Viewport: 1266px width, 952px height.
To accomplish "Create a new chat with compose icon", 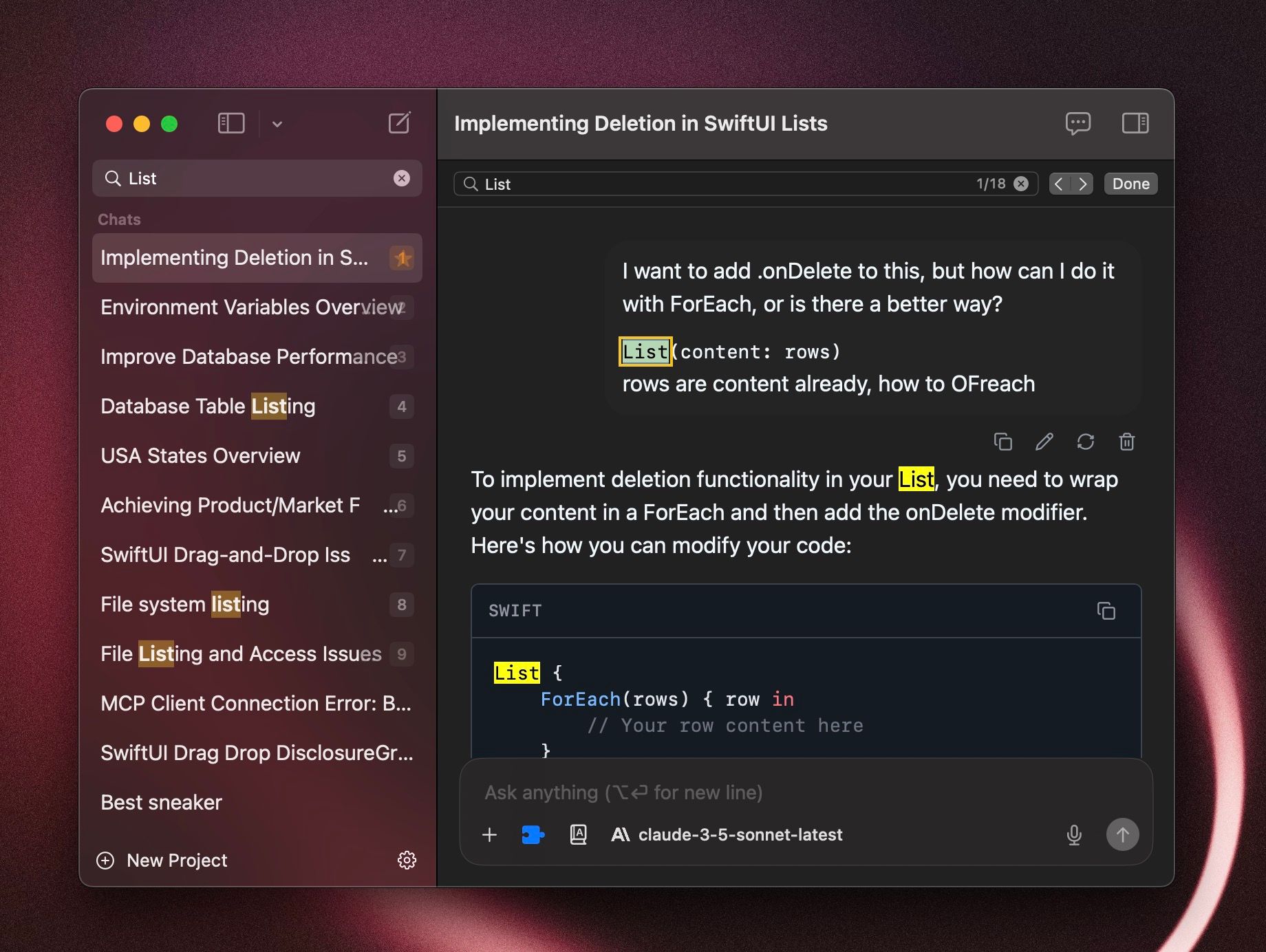I will (x=400, y=123).
